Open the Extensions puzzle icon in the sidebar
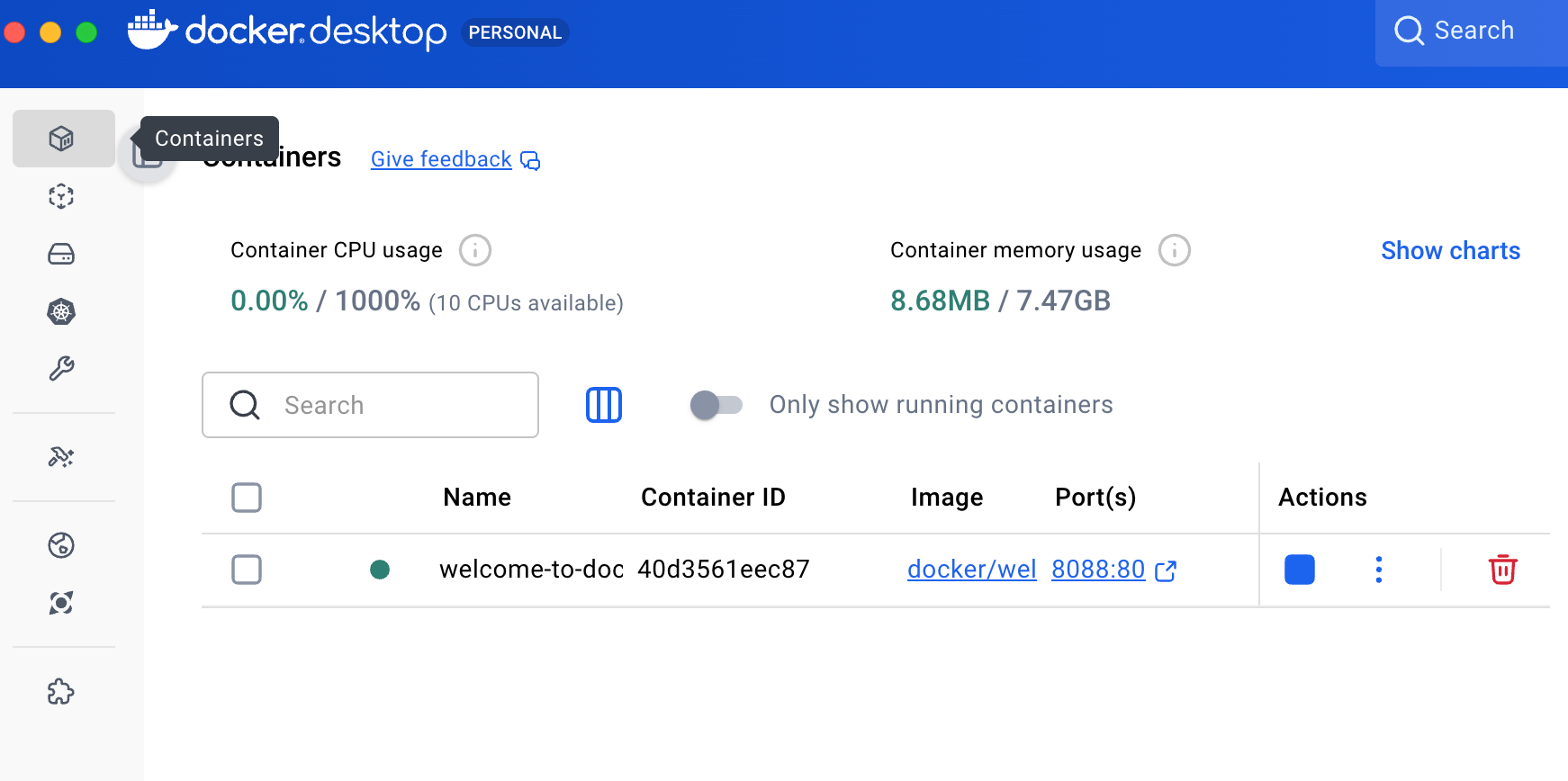 pyautogui.click(x=61, y=692)
